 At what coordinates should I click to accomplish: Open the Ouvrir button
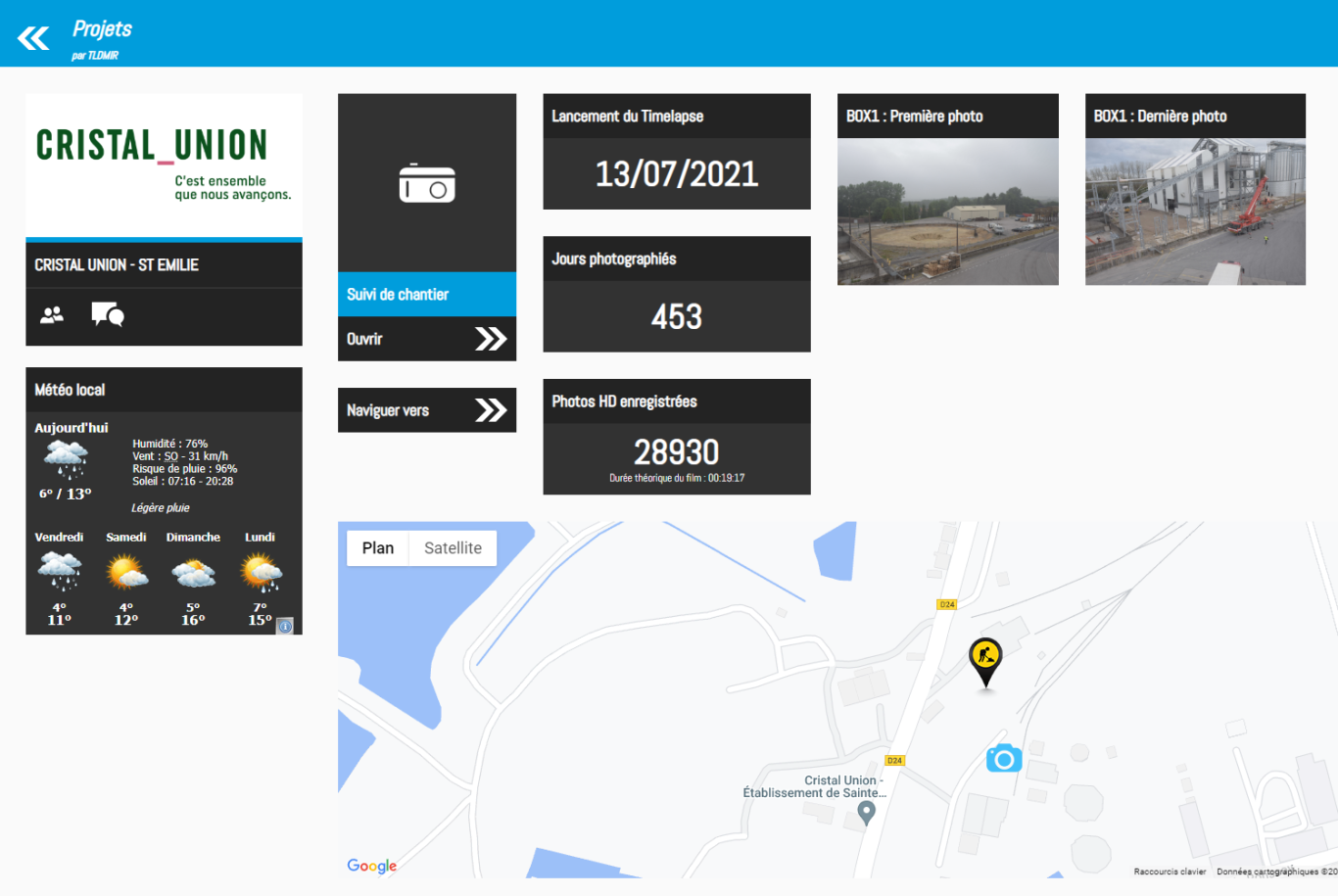click(x=427, y=339)
